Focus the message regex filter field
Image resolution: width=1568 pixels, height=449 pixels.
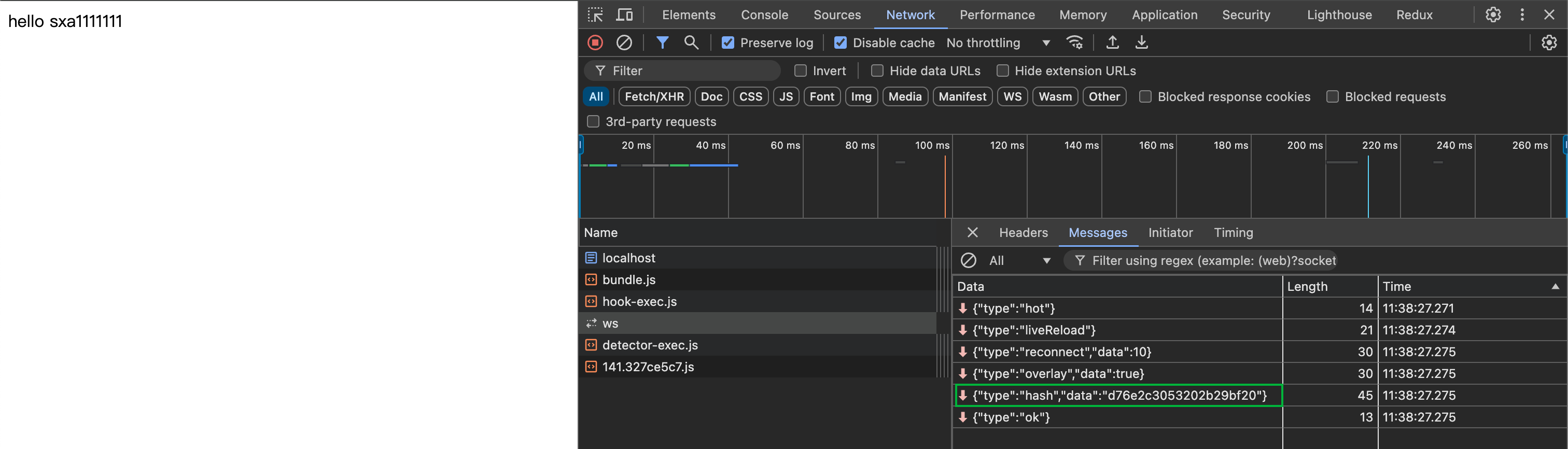1200,260
